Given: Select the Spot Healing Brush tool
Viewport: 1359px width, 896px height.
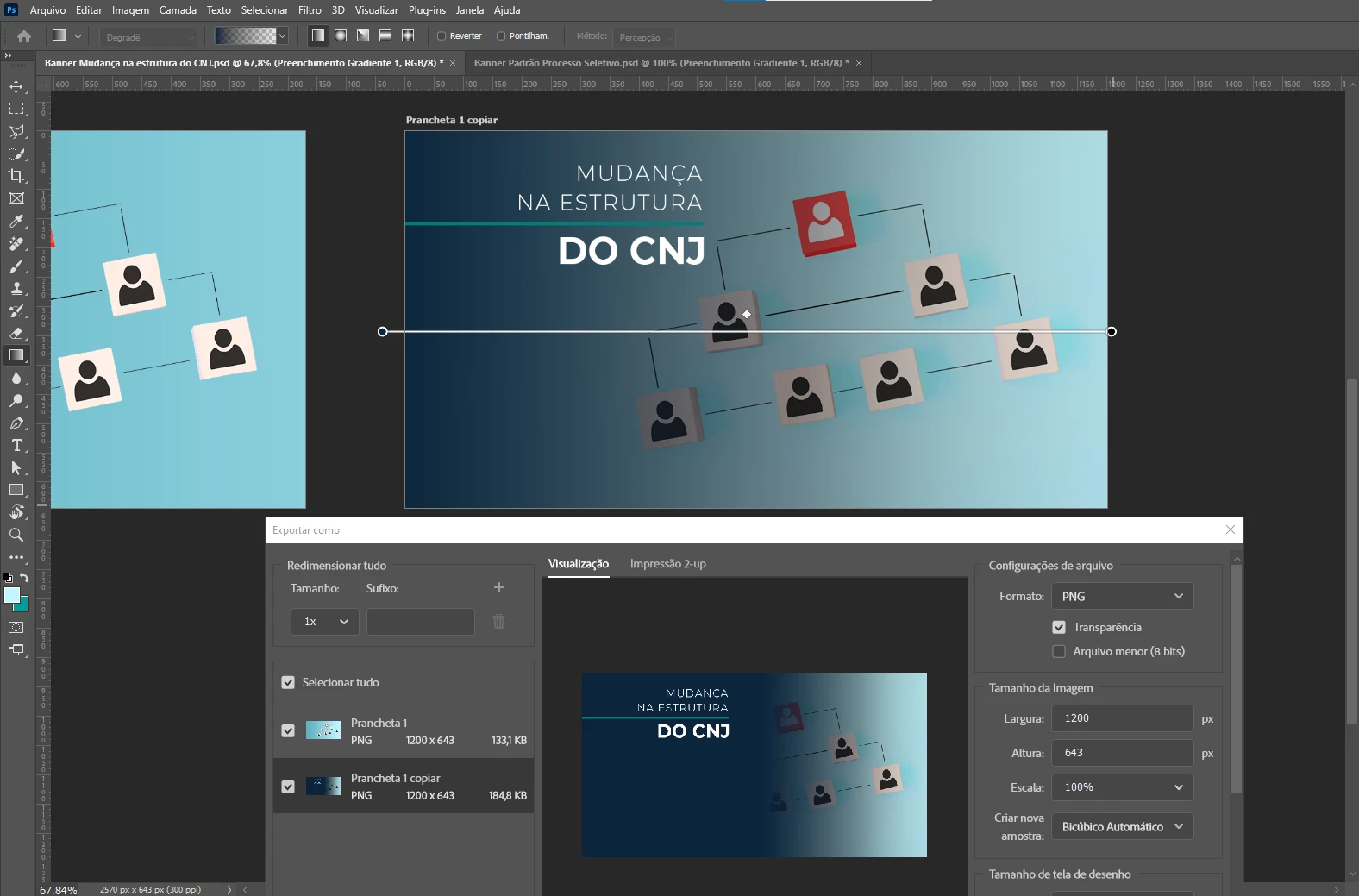Looking at the screenshot, I should click(16, 243).
